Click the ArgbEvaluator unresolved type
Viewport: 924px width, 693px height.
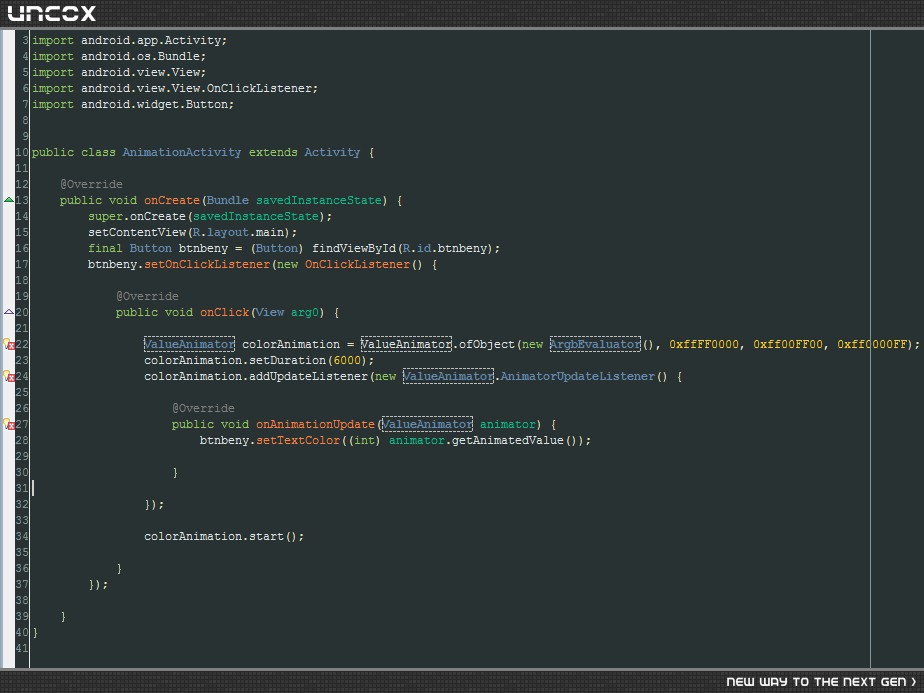[595, 344]
